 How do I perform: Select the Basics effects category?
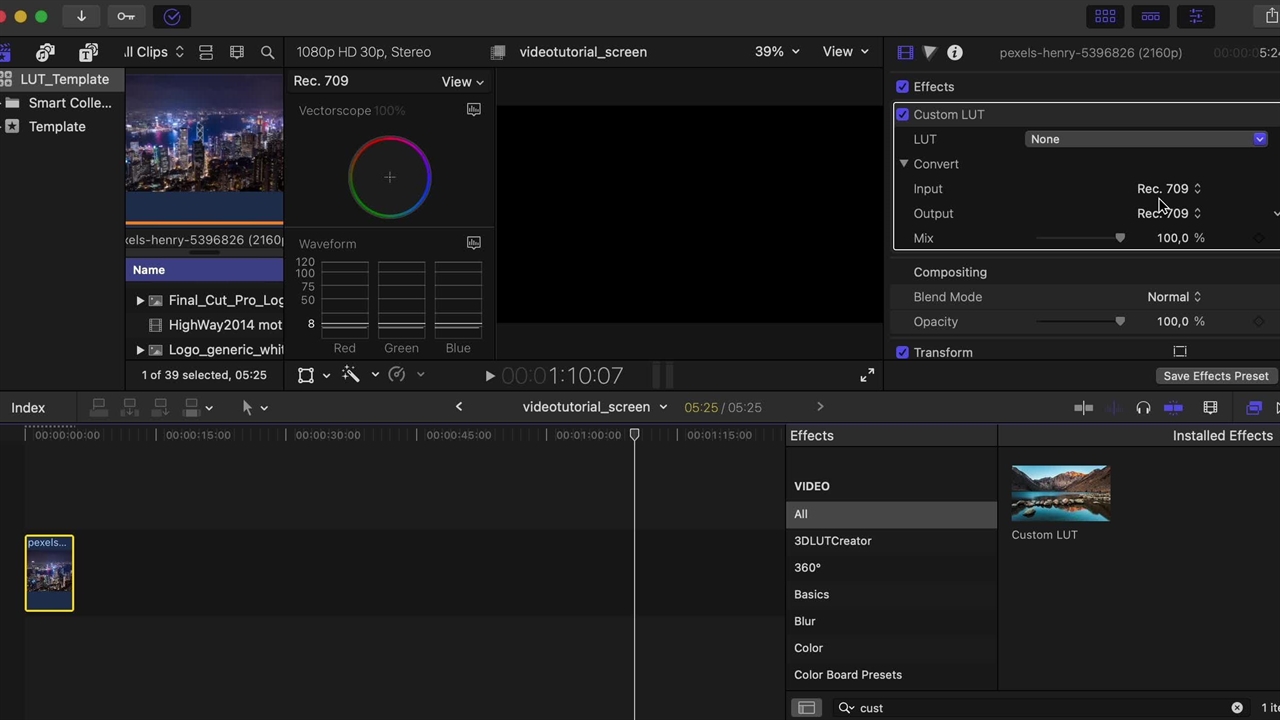point(811,594)
